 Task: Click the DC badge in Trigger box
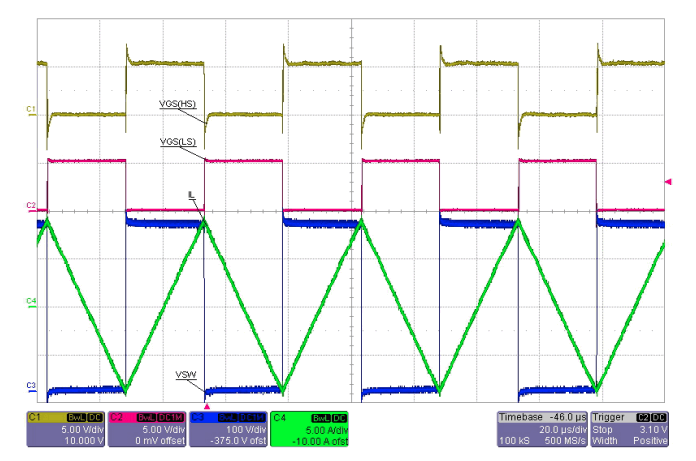(659, 418)
